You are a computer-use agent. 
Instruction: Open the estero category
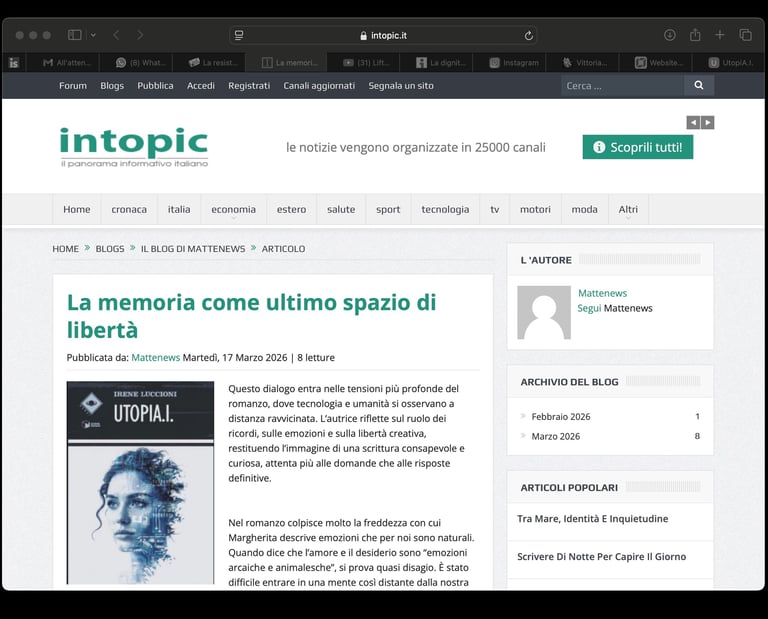click(291, 210)
